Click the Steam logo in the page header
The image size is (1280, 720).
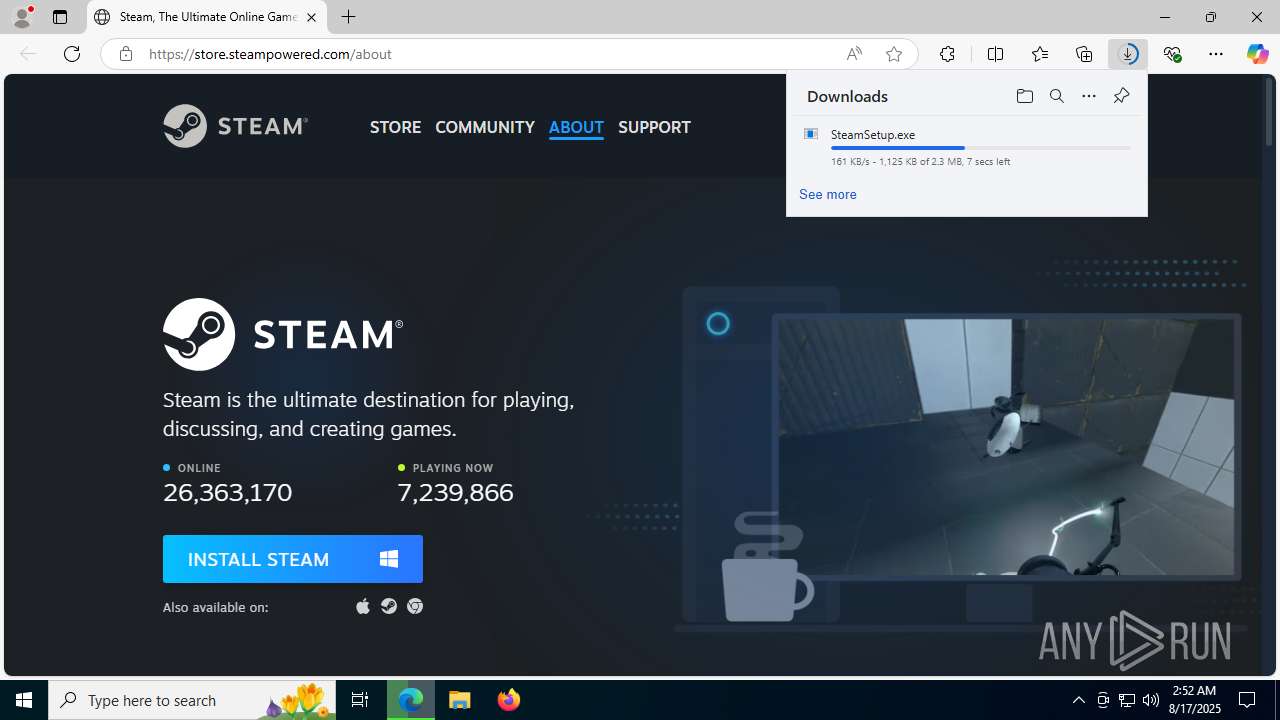pyautogui.click(x=235, y=126)
